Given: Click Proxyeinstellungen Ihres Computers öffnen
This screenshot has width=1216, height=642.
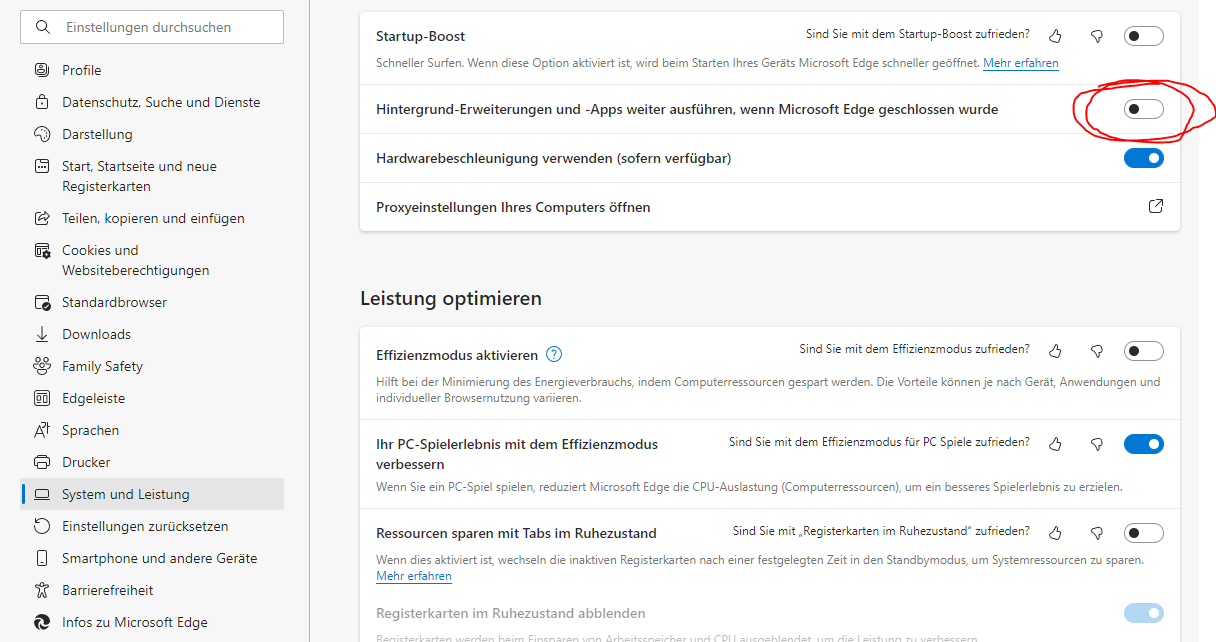Looking at the screenshot, I should tap(770, 207).
